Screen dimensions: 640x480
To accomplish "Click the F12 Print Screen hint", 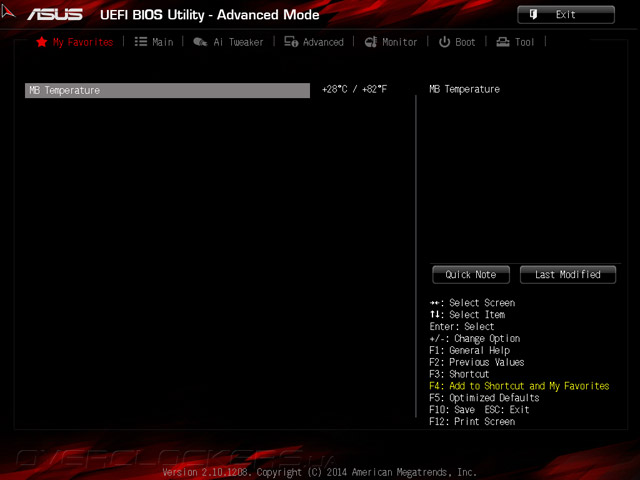I will coord(472,422).
